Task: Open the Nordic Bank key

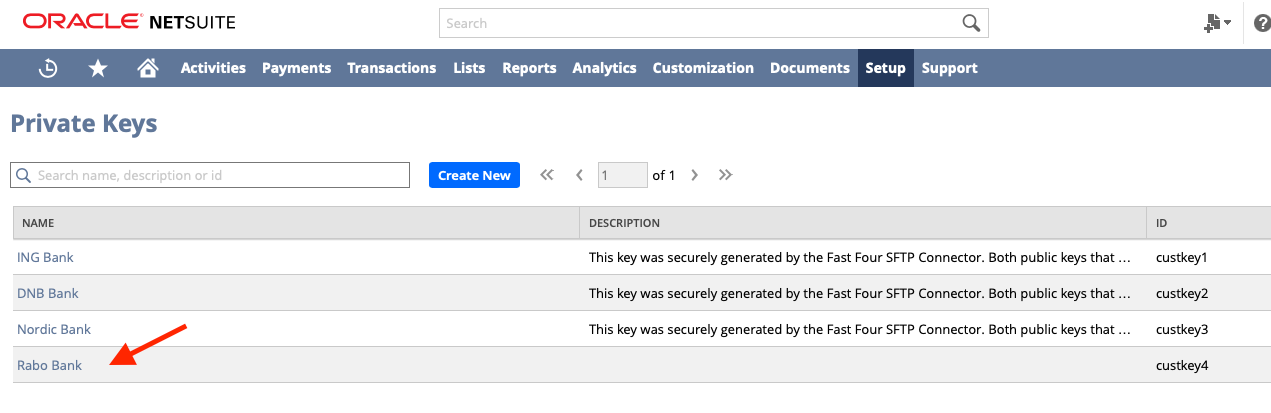Action: coord(54,329)
